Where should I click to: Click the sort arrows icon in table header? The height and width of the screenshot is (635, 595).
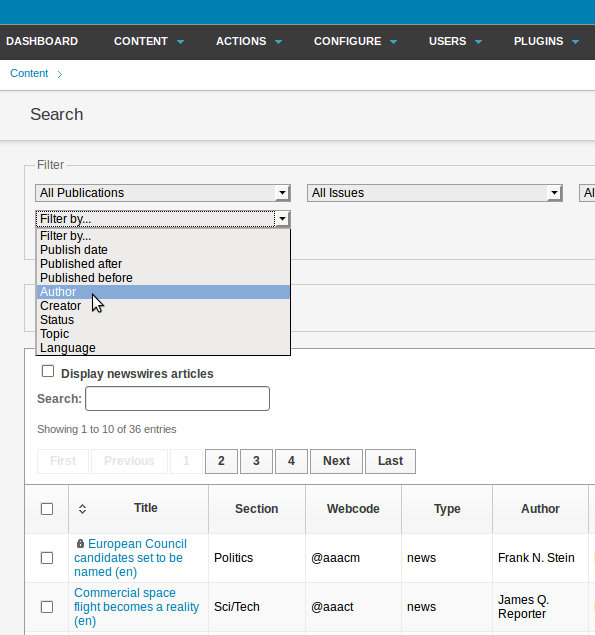click(x=82, y=509)
